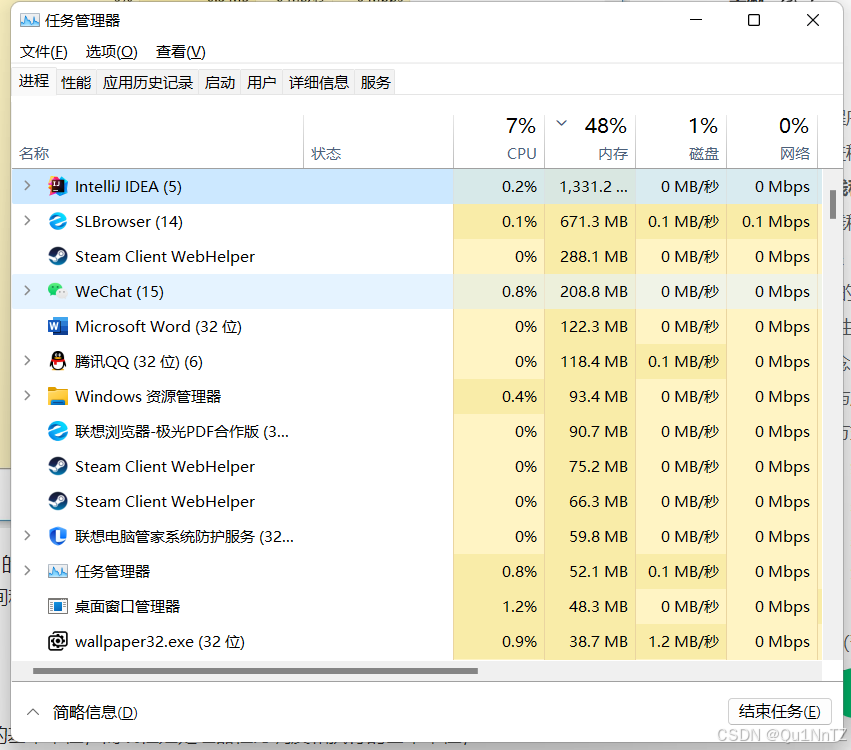Switch to the 性能 tab
851x750 pixels.
click(x=77, y=82)
